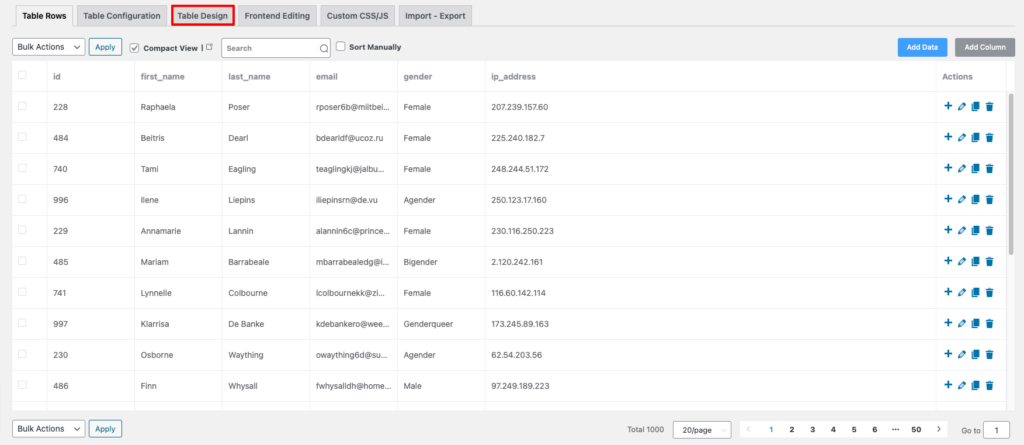Duplicate the Tami Eagling row
Screen dimensions: 1024x445
tap(976, 169)
